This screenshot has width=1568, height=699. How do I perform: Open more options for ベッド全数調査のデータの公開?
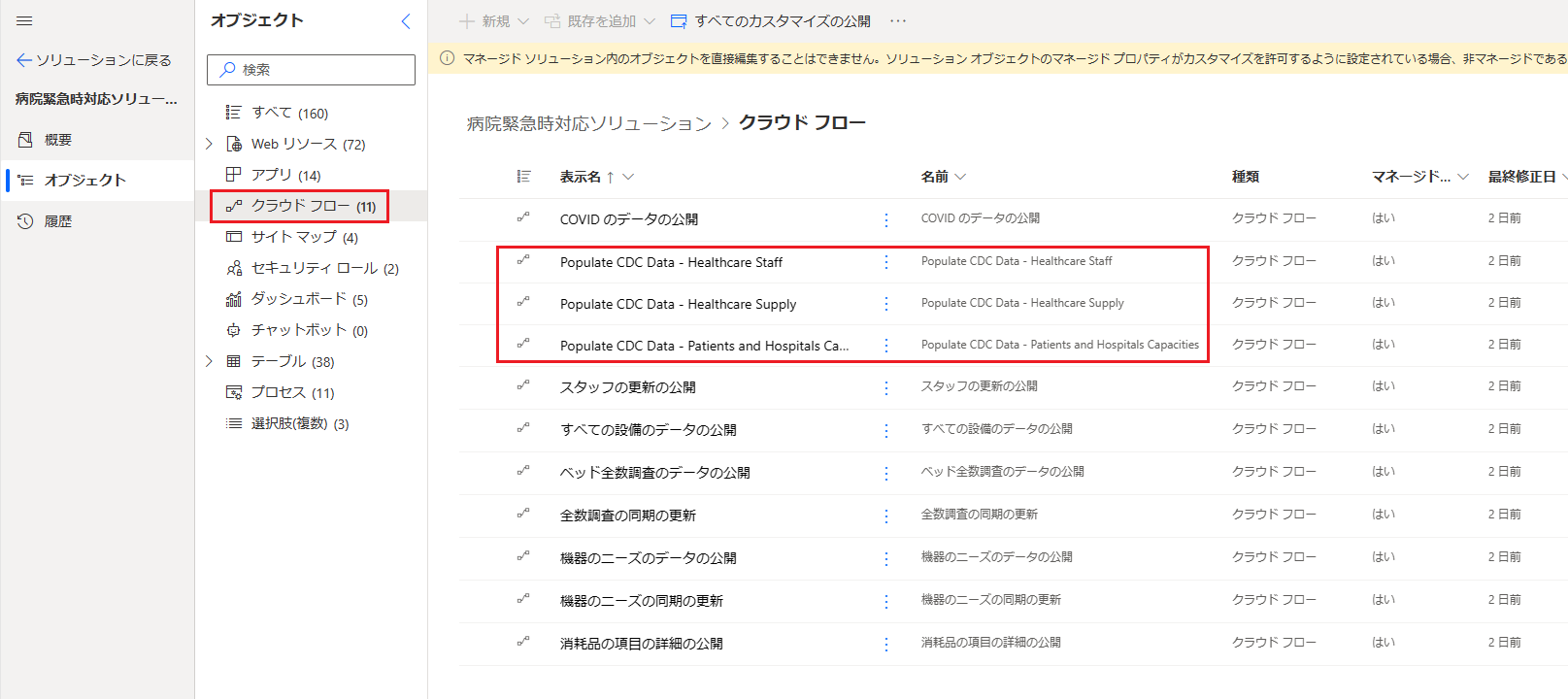coord(886,473)
